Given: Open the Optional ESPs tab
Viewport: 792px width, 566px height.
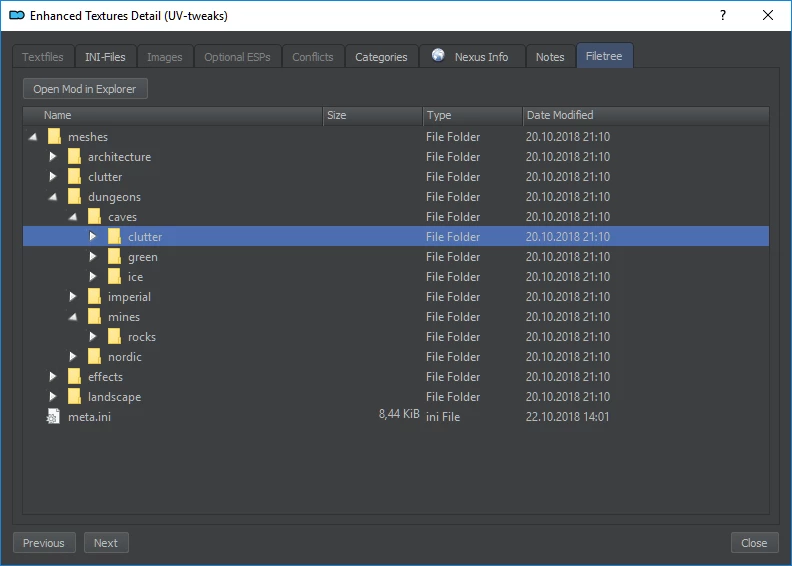Looking at the screenshot, I should 237,57.
